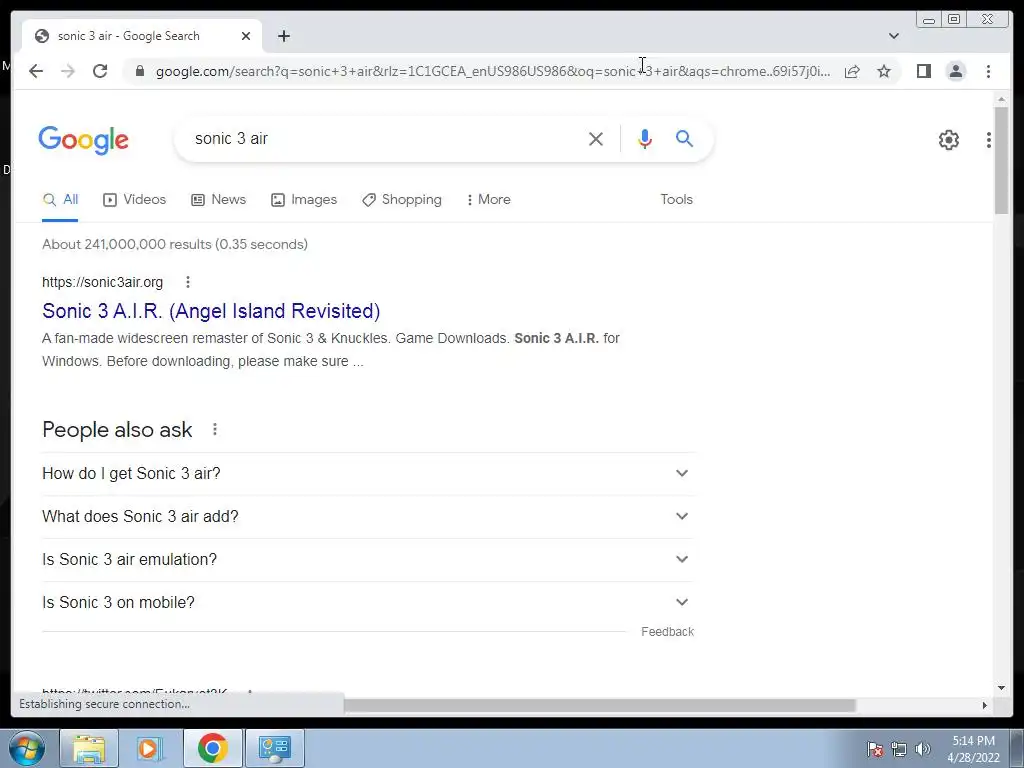Reload the page with the refresh icon

pos(100,71)
